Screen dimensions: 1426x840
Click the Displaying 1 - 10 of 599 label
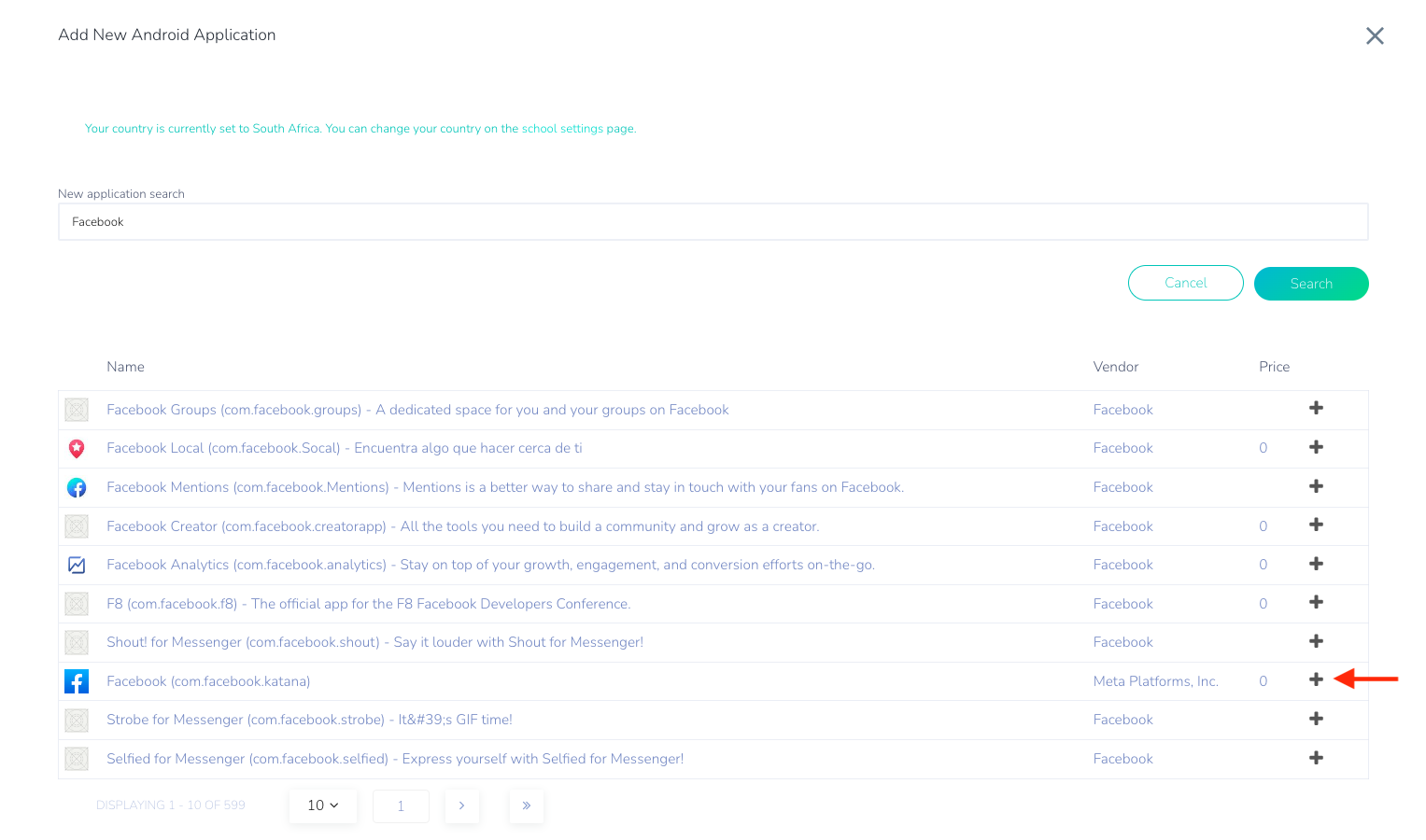pyautogui.click(x=171, y=805)
